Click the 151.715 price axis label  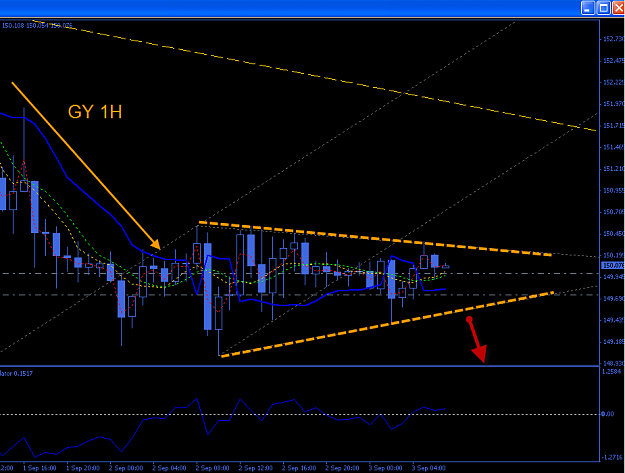[613, 126]
